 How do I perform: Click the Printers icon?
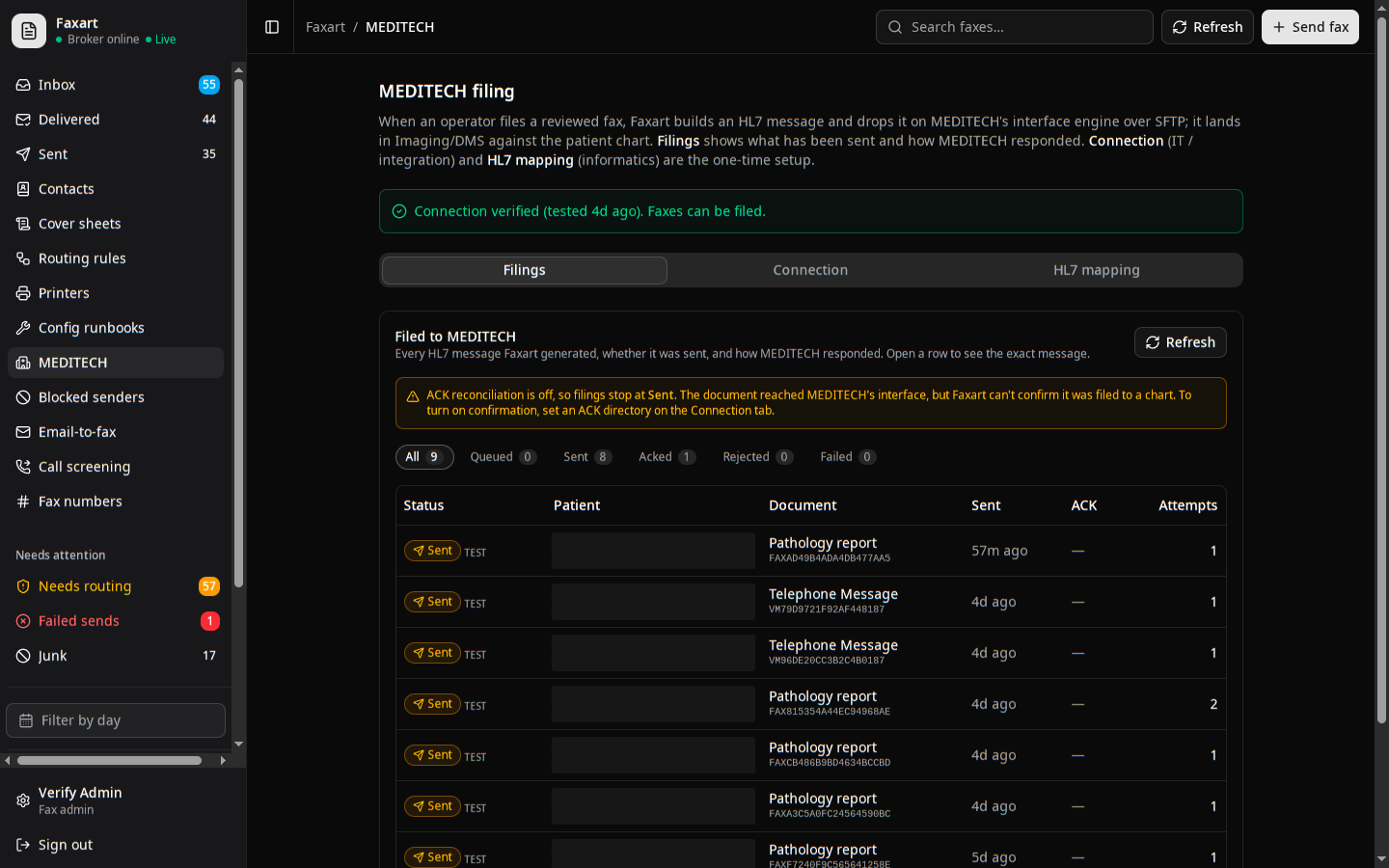23,293
